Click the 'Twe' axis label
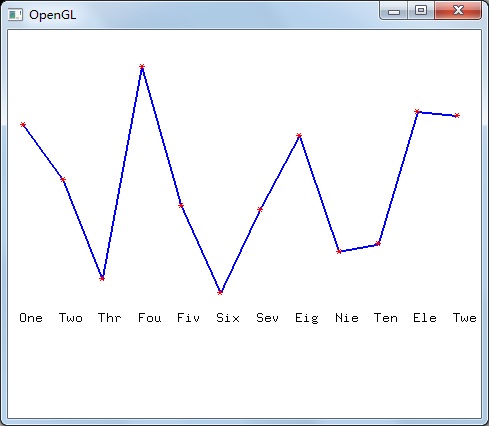 pos(465,318)
